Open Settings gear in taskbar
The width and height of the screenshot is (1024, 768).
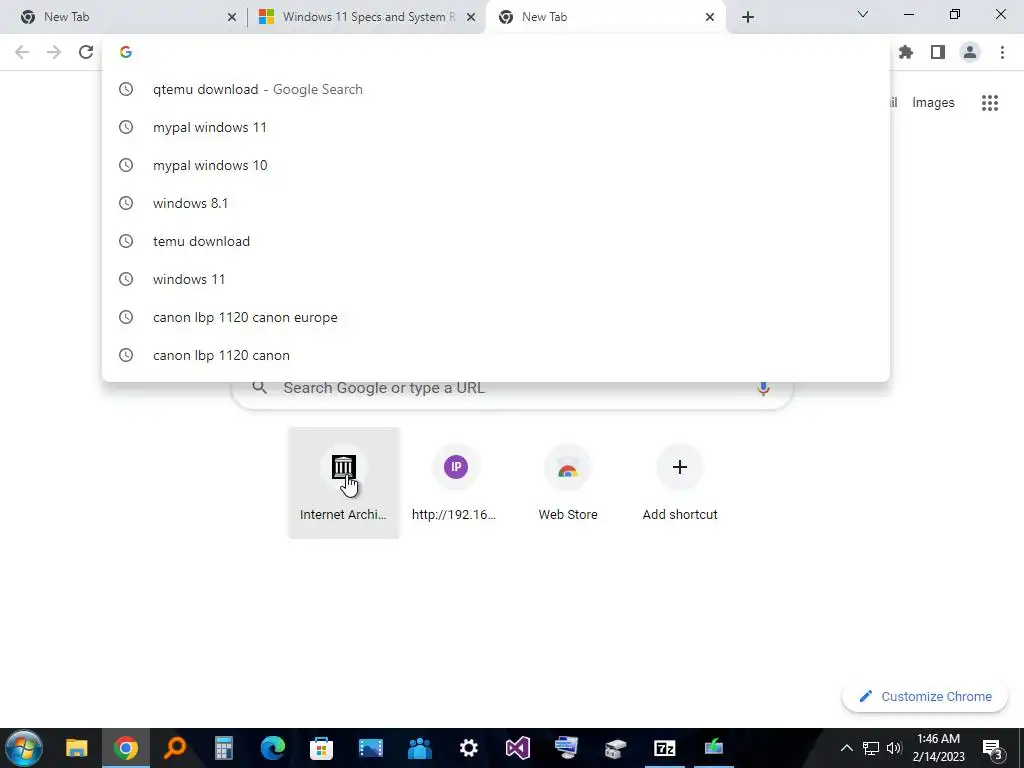coord(468,748)
